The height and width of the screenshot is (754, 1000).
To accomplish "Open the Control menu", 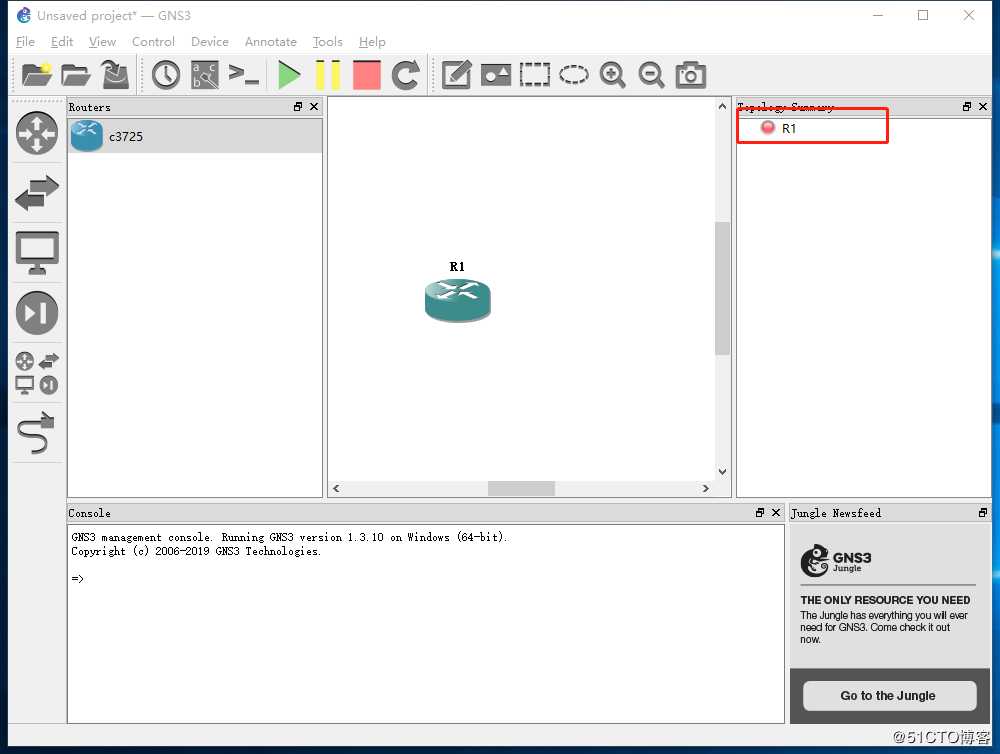I will 153,41.
